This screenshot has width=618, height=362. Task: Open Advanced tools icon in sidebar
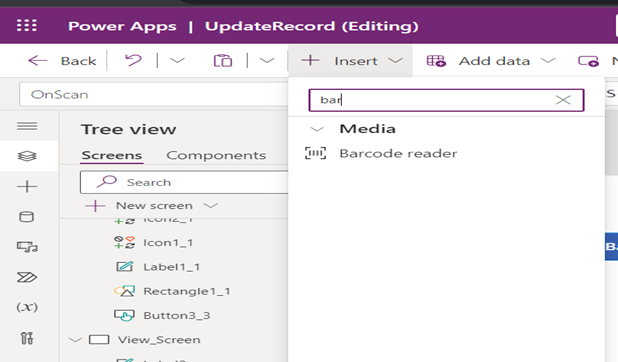coord(27,338)
